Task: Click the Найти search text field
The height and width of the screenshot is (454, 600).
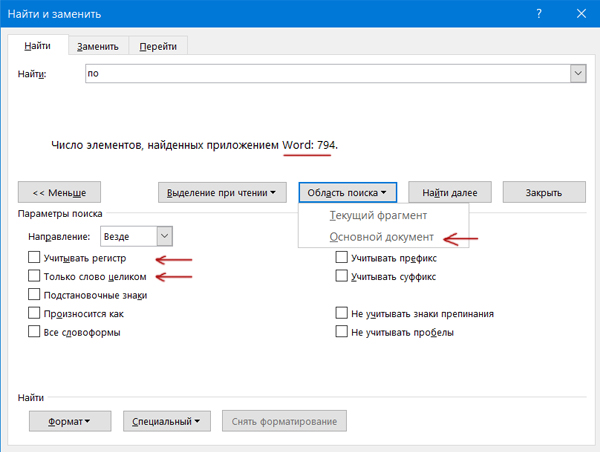Action: 326,74
